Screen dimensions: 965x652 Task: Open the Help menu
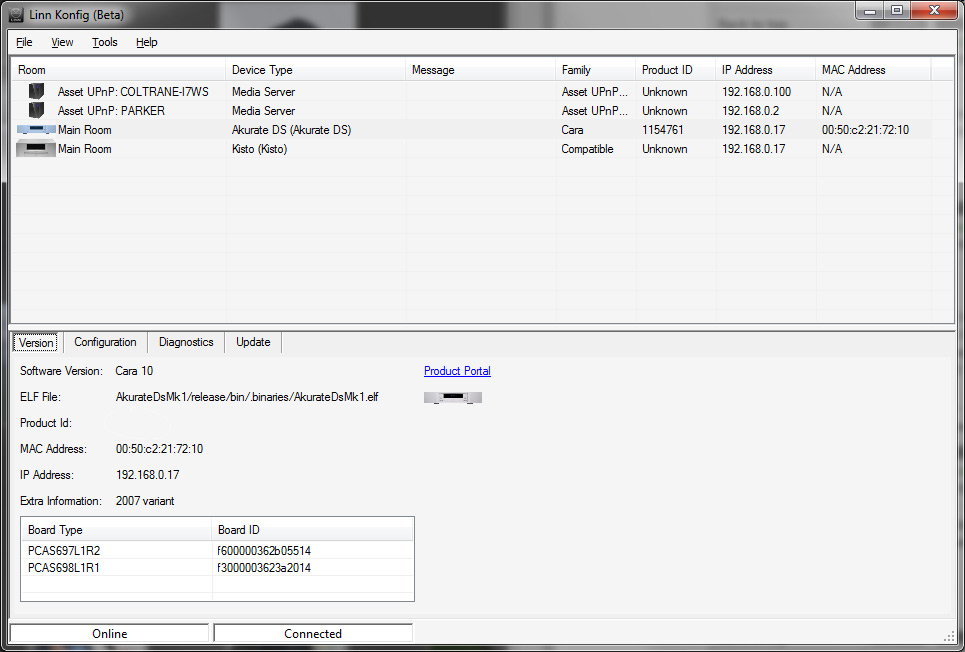146,42
